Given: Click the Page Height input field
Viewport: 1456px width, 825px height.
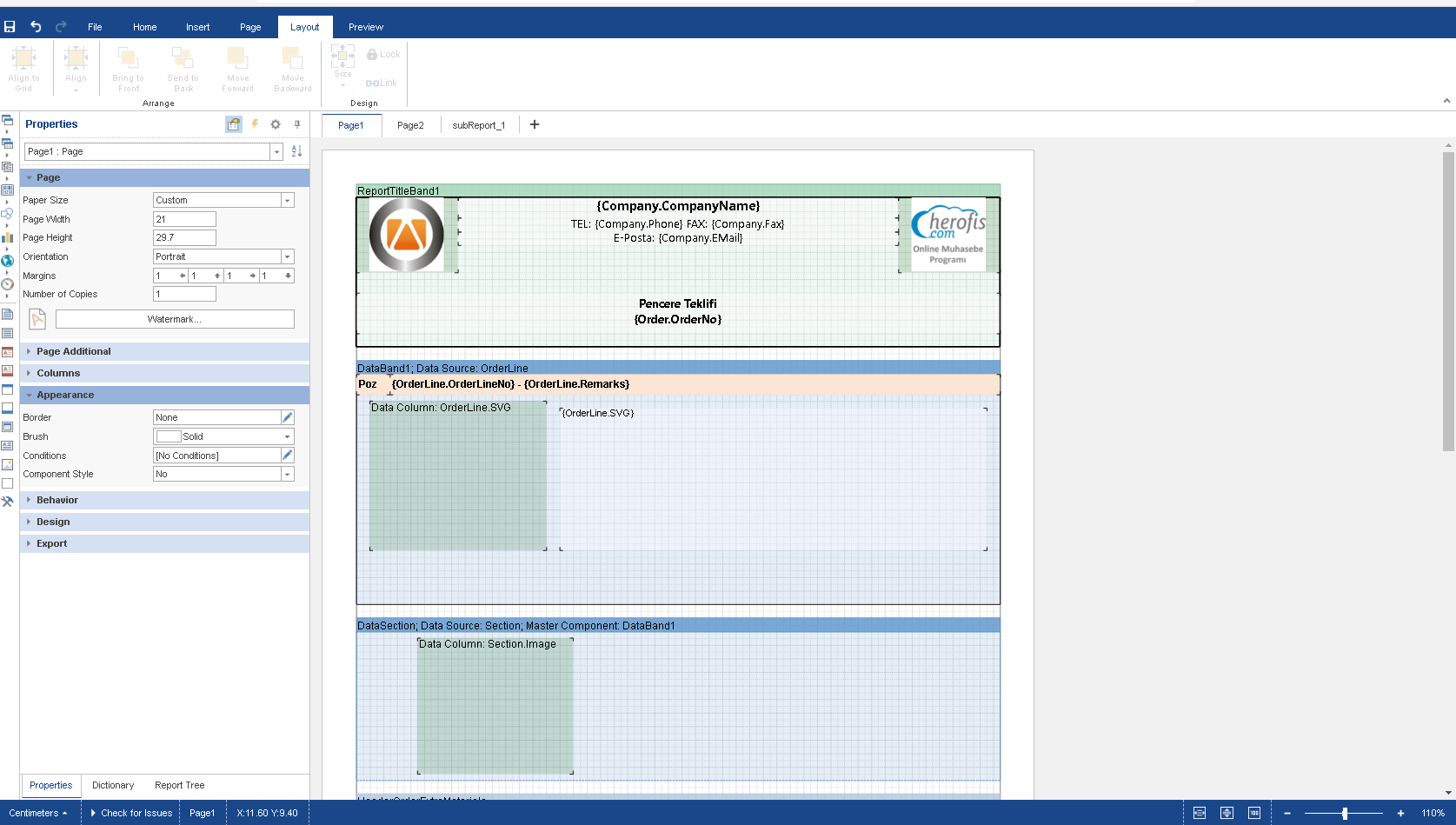Looking at the screenshot, I should tap(184, 237).
